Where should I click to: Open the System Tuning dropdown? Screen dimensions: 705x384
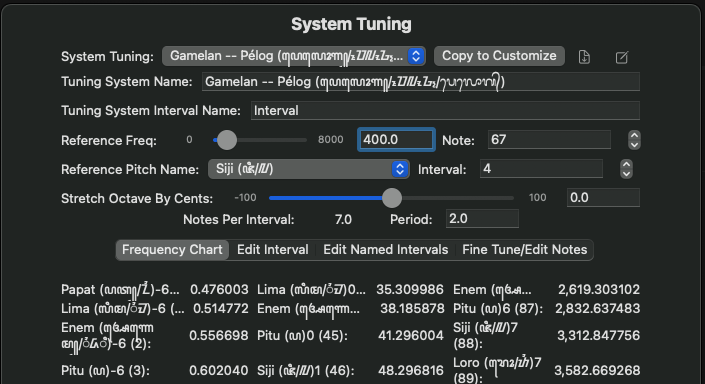pos(294,56)
